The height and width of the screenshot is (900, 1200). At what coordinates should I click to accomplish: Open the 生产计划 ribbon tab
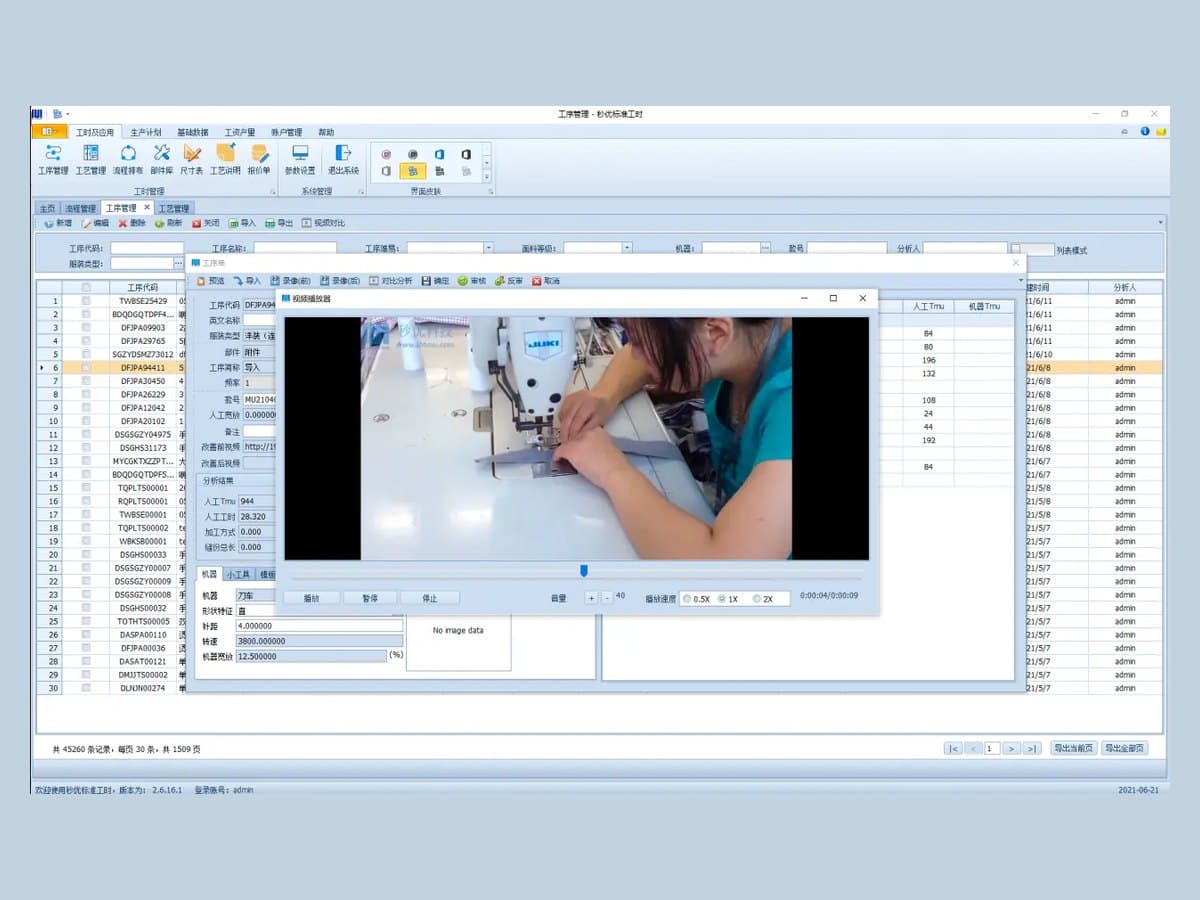(x=145, y=132)
